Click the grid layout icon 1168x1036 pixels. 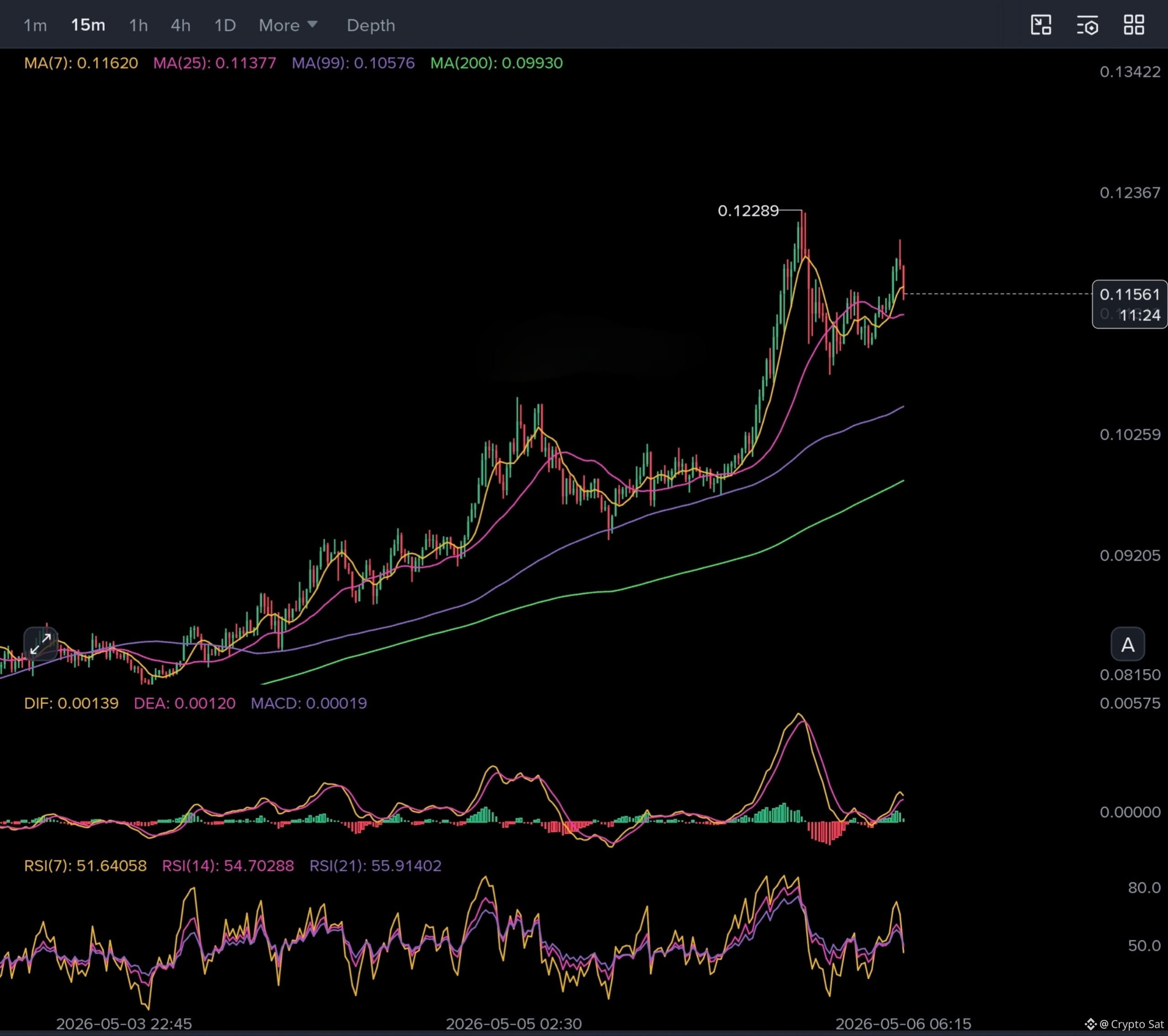click(1134, 25)
